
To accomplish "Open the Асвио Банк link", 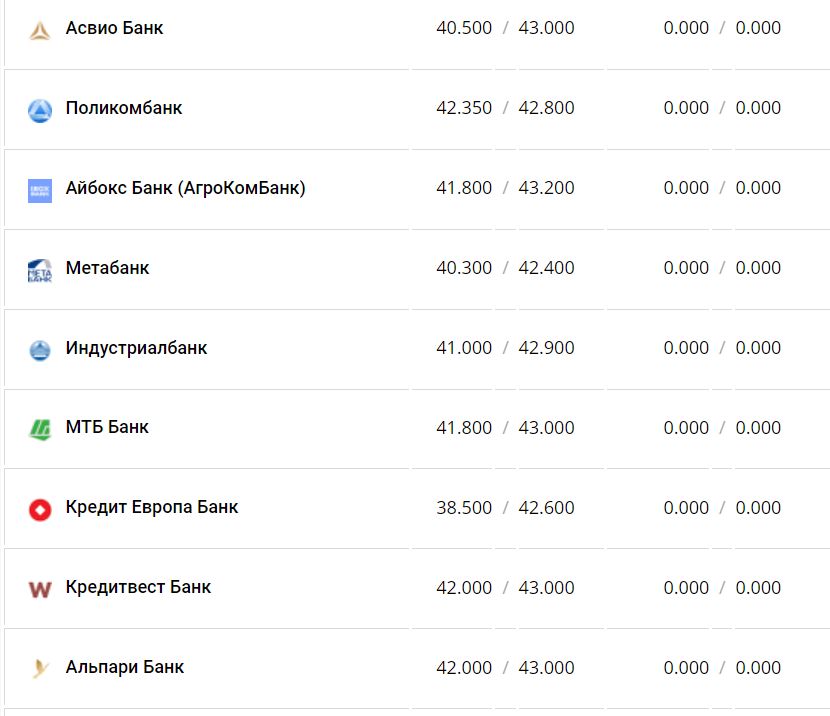I will (114, 28).
